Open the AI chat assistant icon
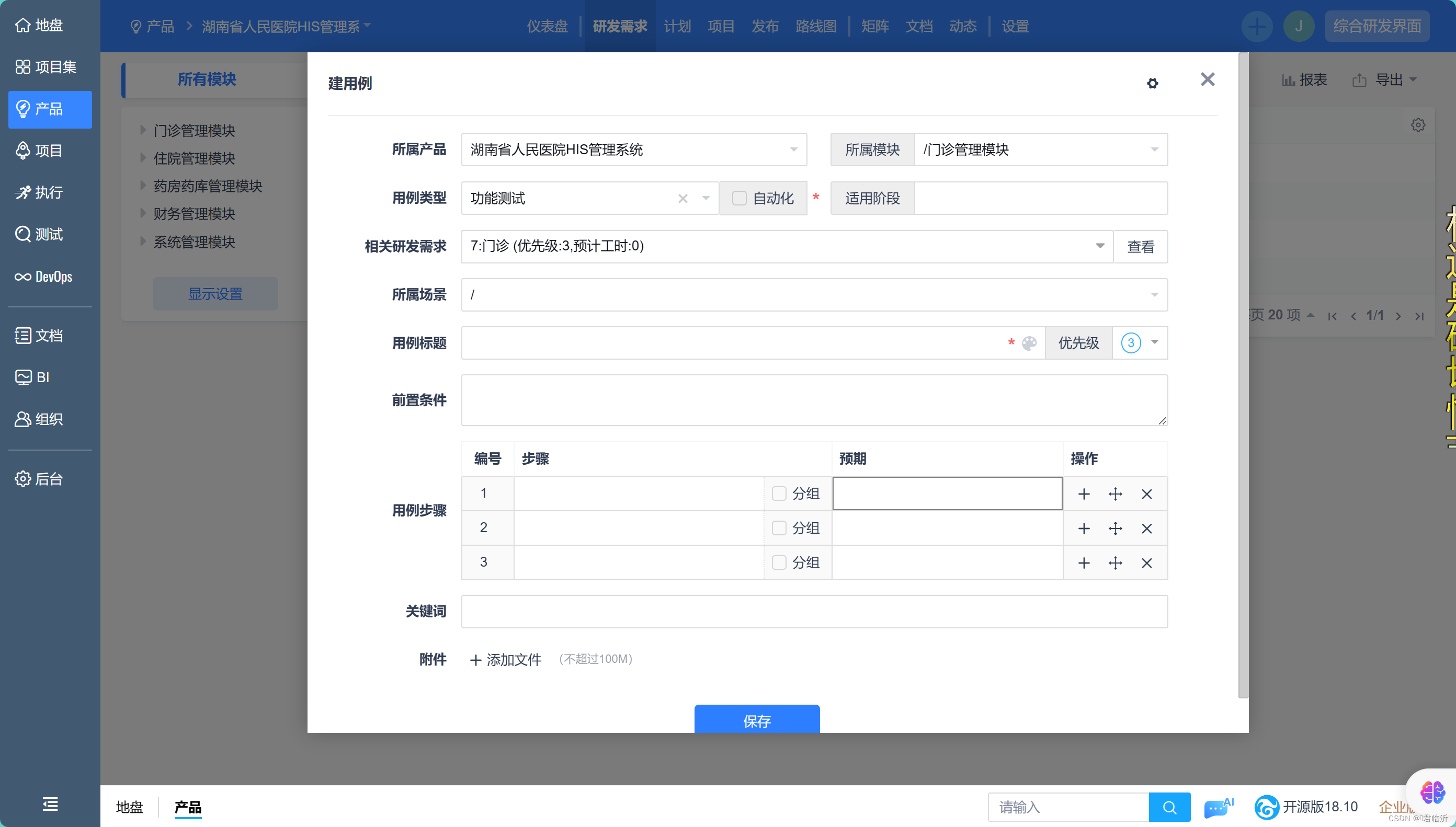 point(1216,807)
